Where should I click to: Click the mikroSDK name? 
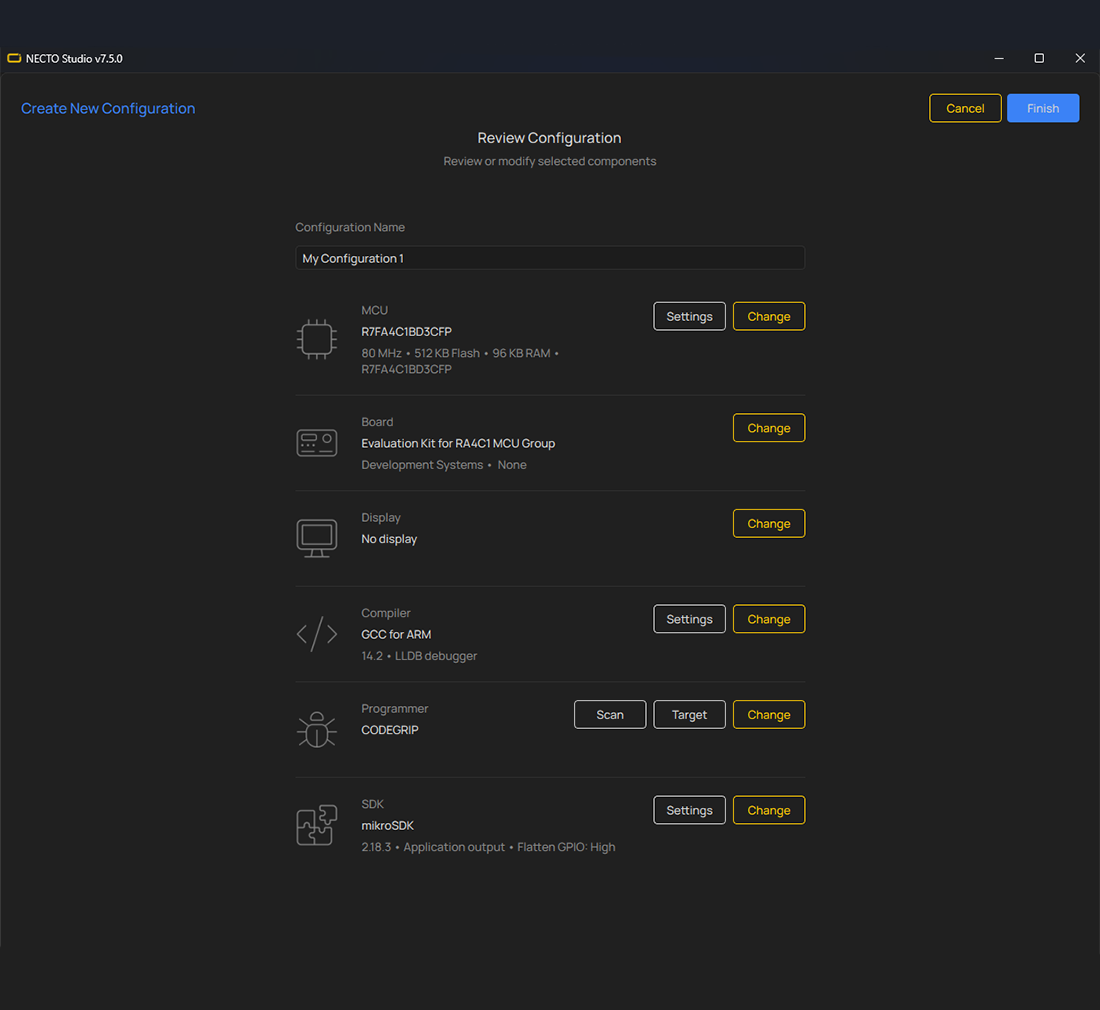tap(387, 826)
